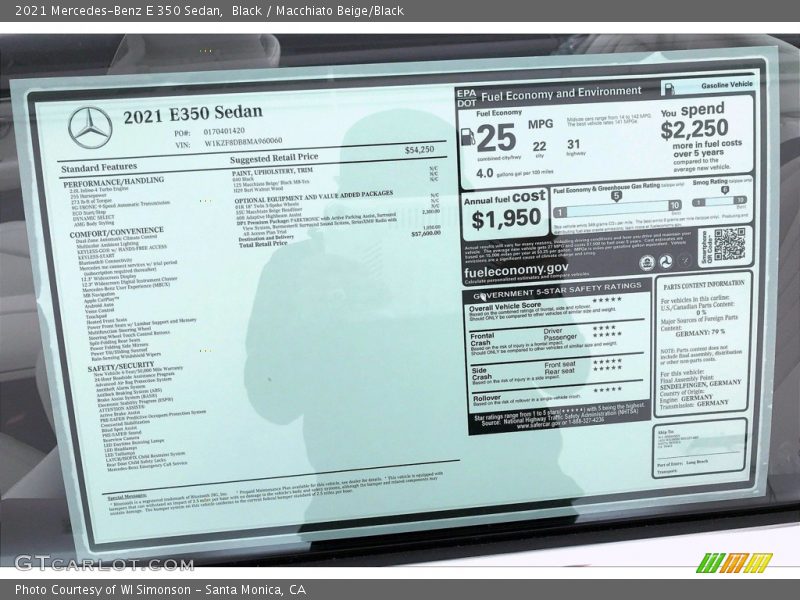Click the VIN W1KZF8DB8MA960060
The width and height of the screenshot is (800, 600).
[x=243, y=142]
